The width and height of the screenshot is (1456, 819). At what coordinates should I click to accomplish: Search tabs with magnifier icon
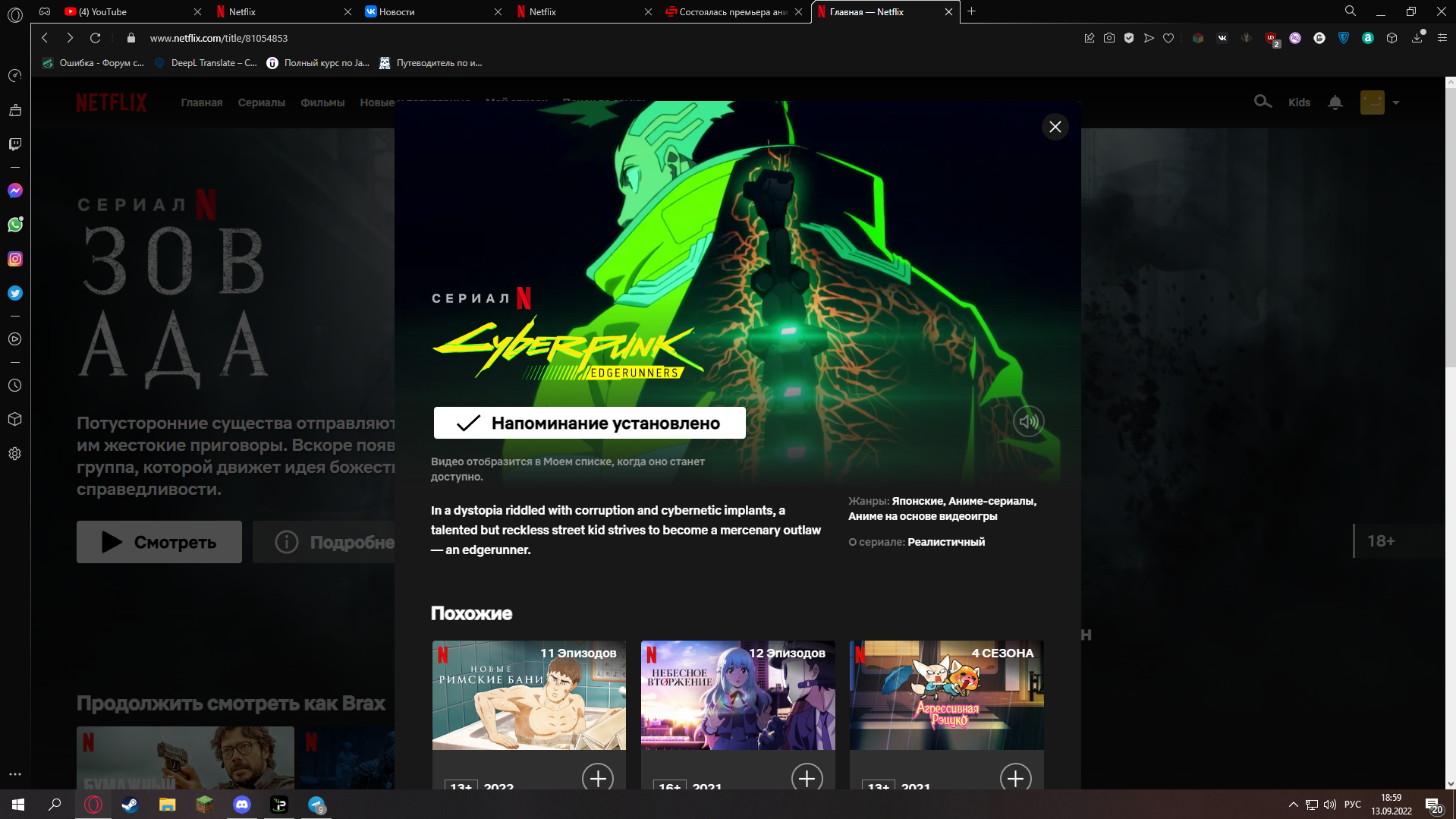click(1351, 11)
